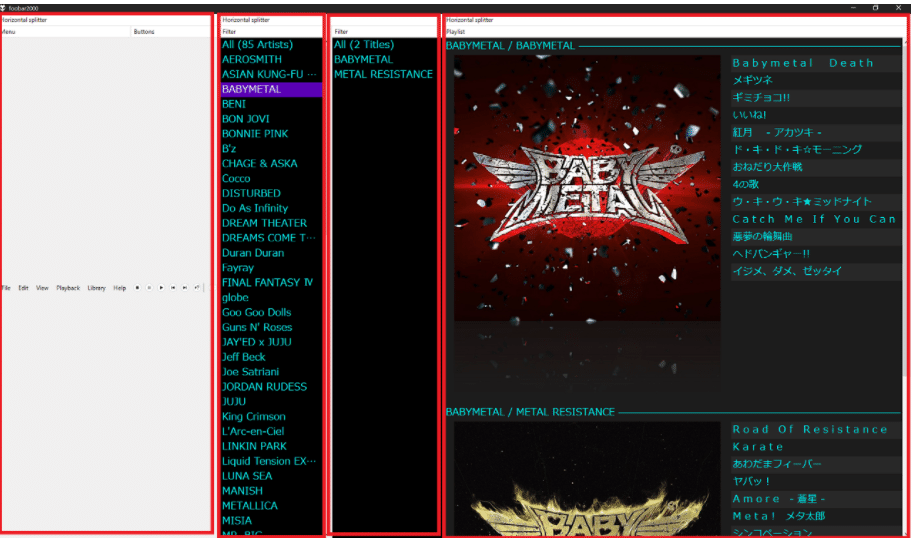Image resolution: width=913 pixels, height=543 pixels.
Task: Select track おねだり大作戦
Action: (x=816, y=167)
